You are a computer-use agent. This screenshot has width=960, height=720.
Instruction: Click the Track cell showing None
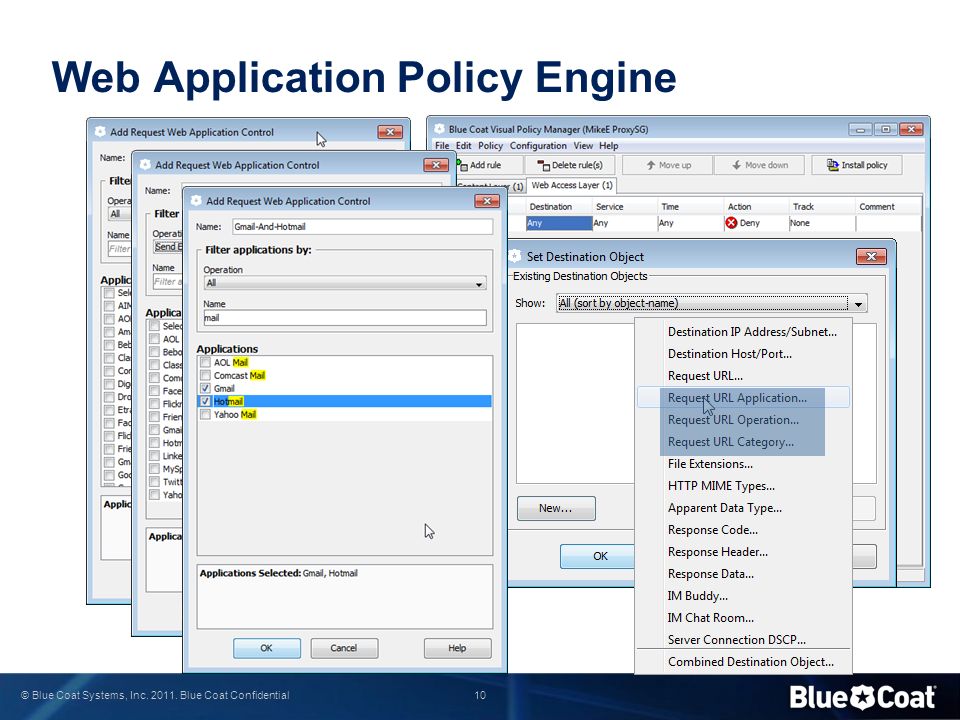tap(822, 223)
